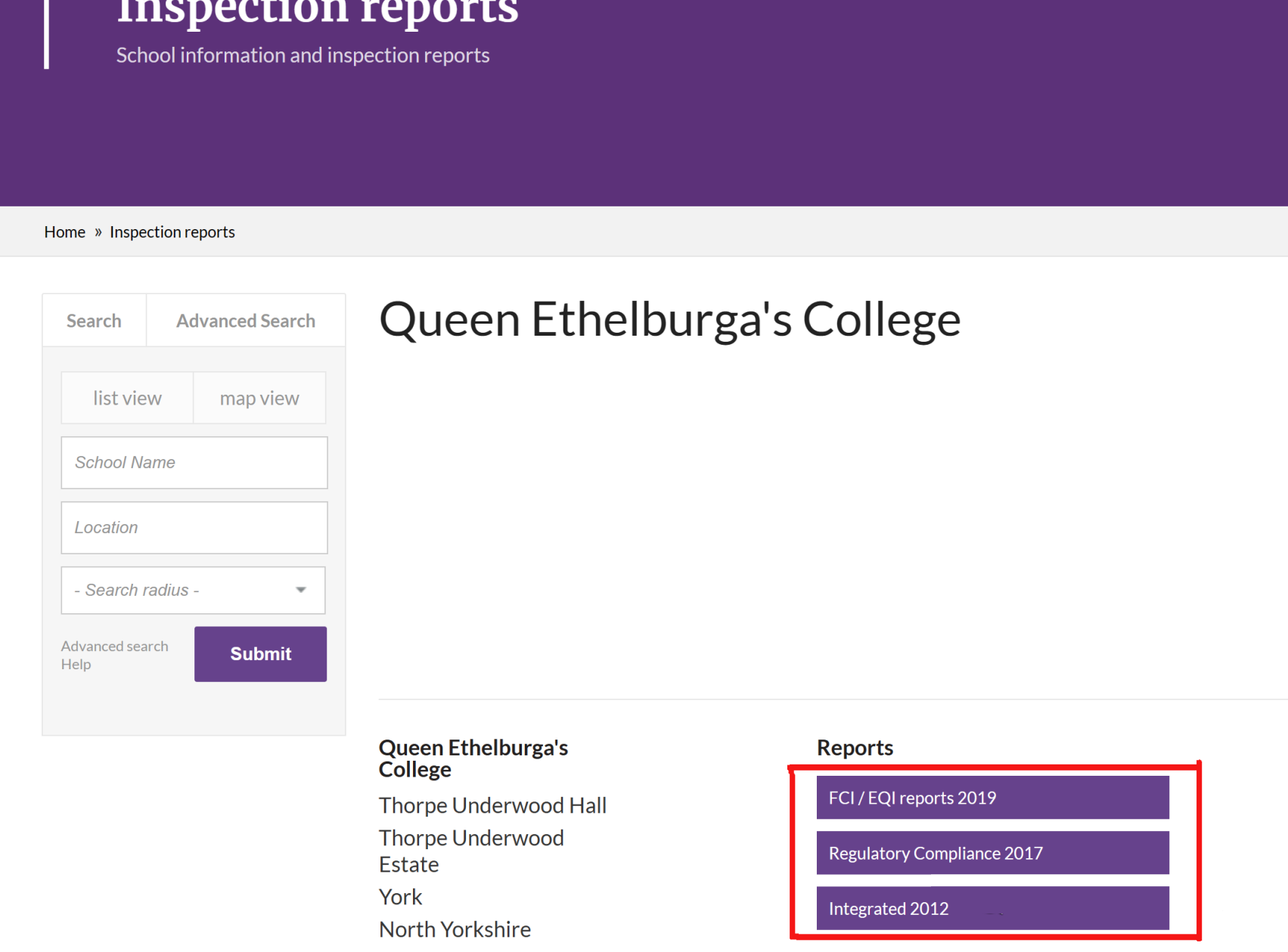
Task: Click the Queen Ethelburga's College page heading
Action: [670, 320]
